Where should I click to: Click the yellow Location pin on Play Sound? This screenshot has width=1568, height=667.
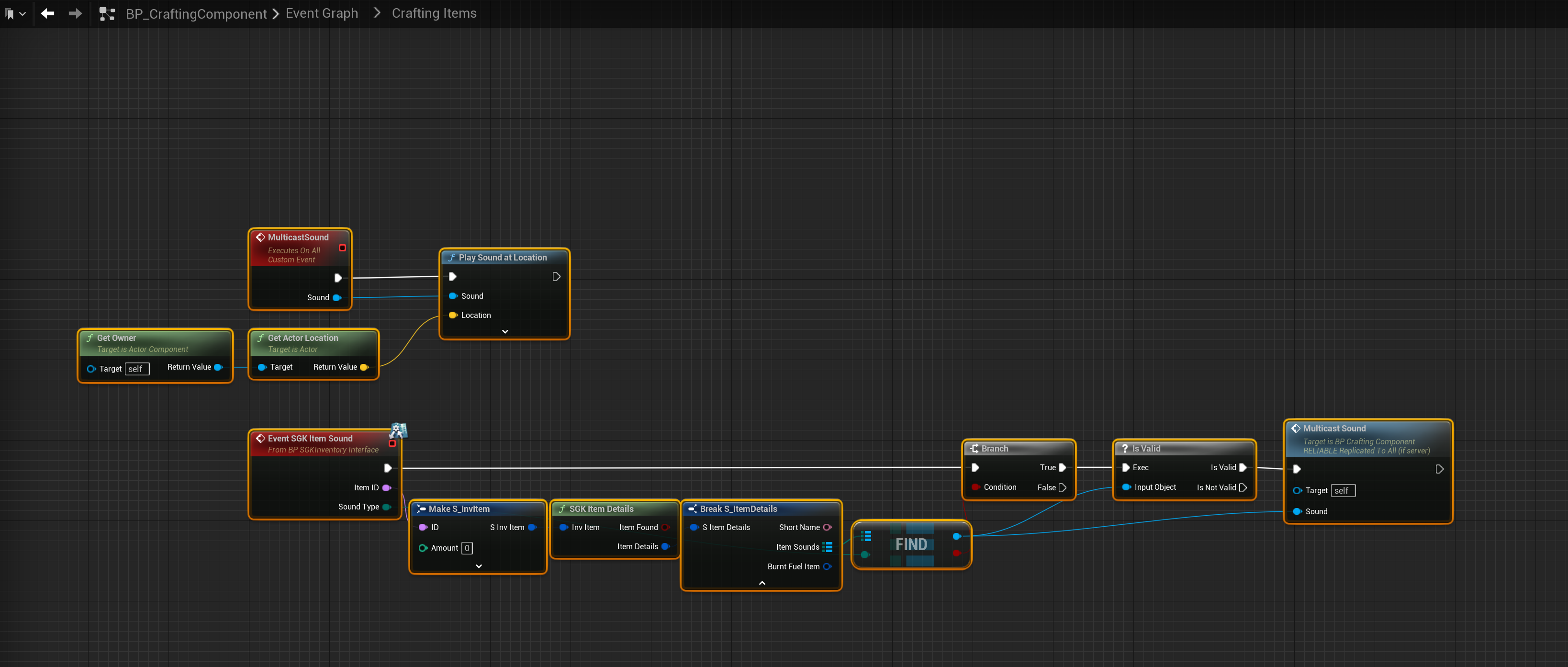point(452,315)
